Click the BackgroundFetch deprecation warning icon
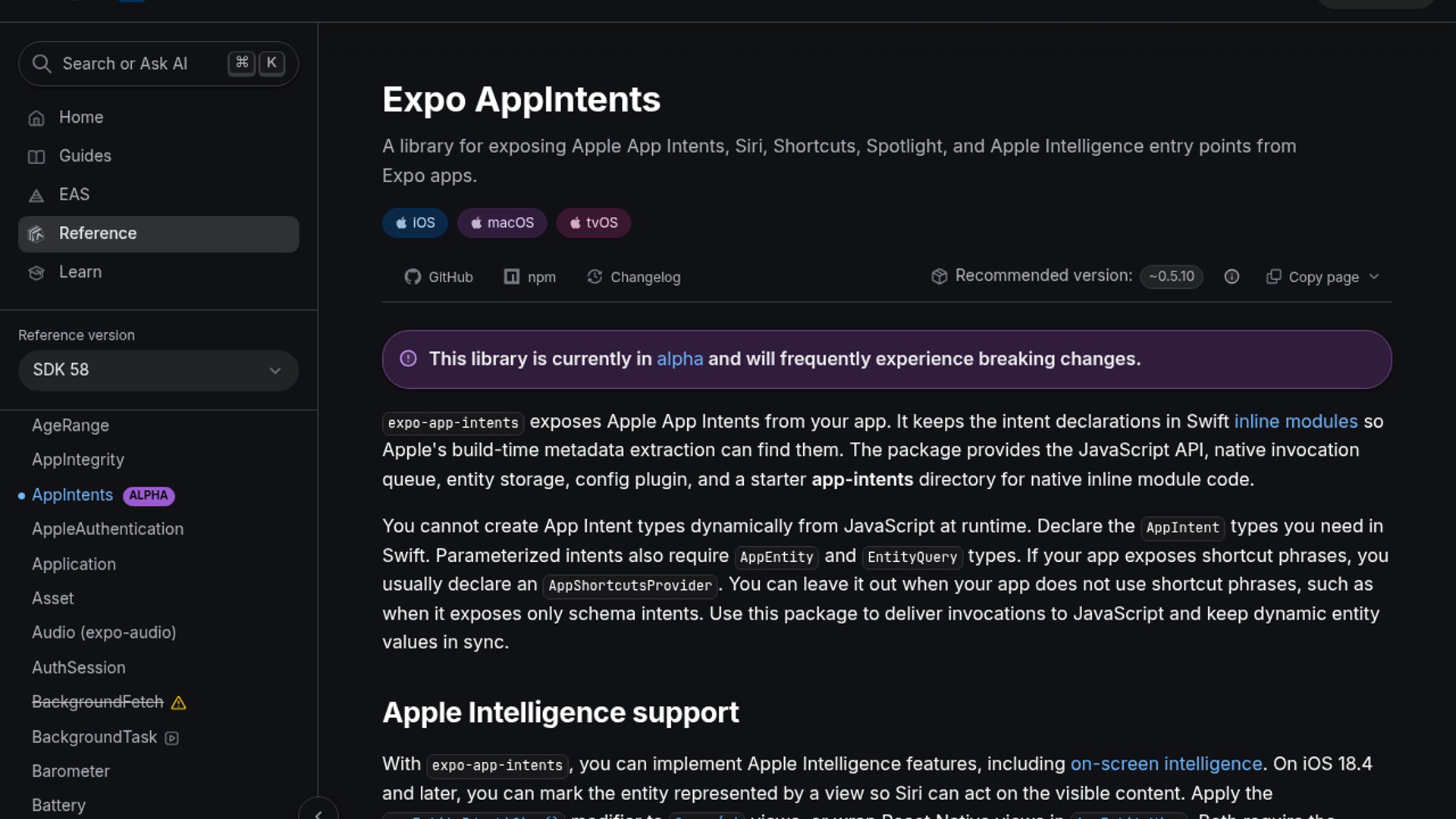The width and height of the screenshot is (1456, 819). click(x=179, y=703)
